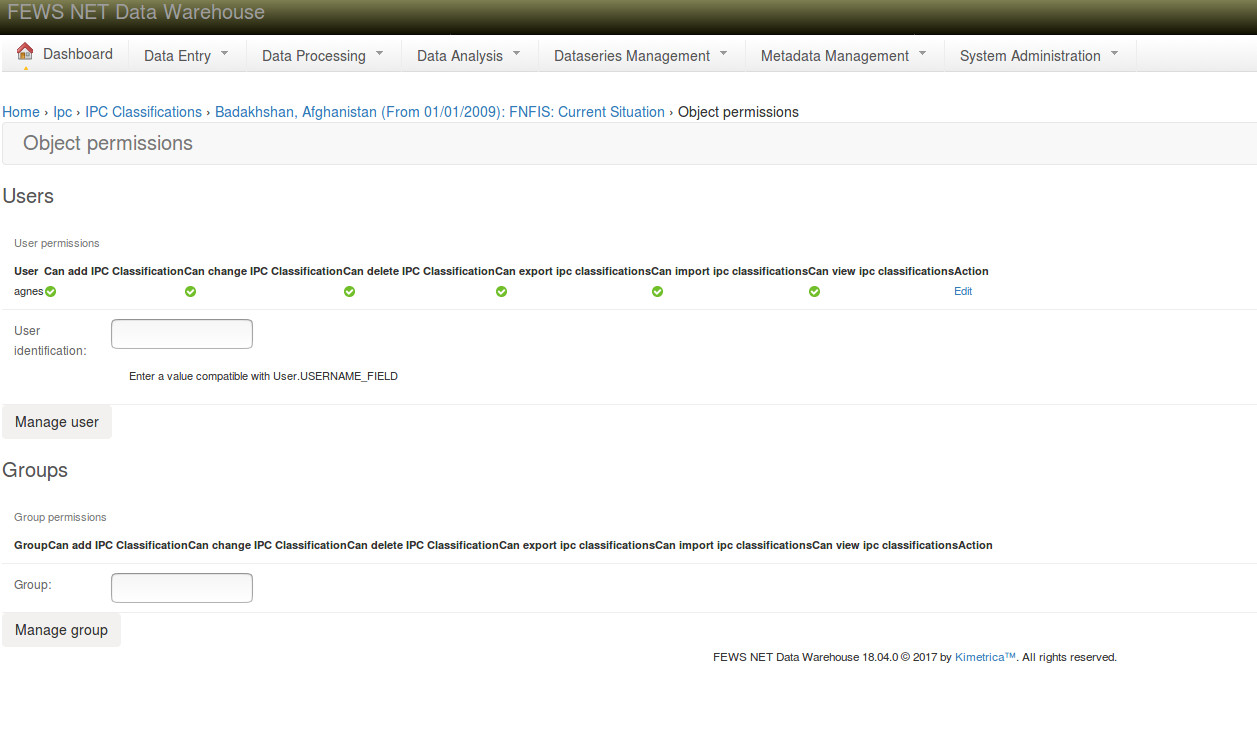Open the Data Processing dropdown menu
This screenshot has height=753, width=1257.
click(323, 56)
